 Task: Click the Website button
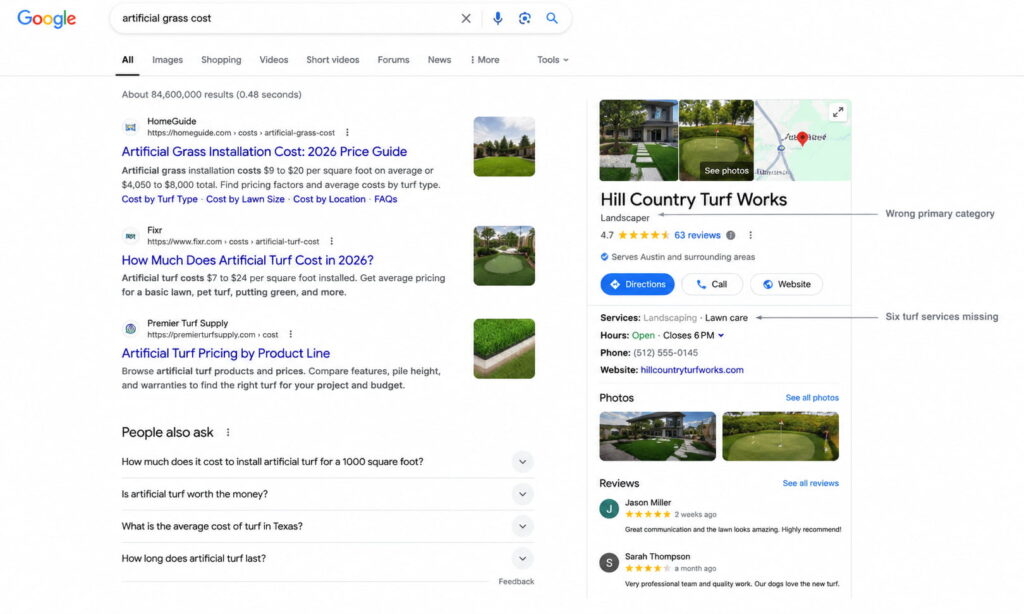[x=786, y=284]
